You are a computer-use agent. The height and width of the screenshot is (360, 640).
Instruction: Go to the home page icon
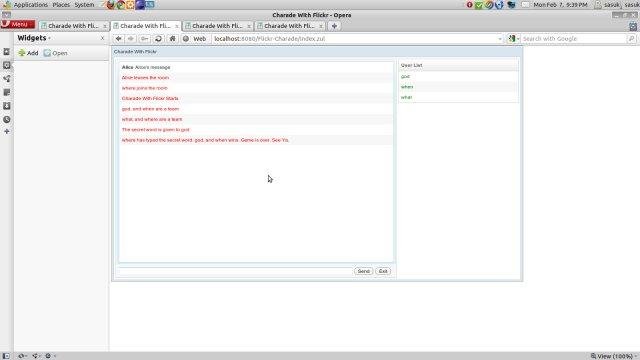(173, 39)
